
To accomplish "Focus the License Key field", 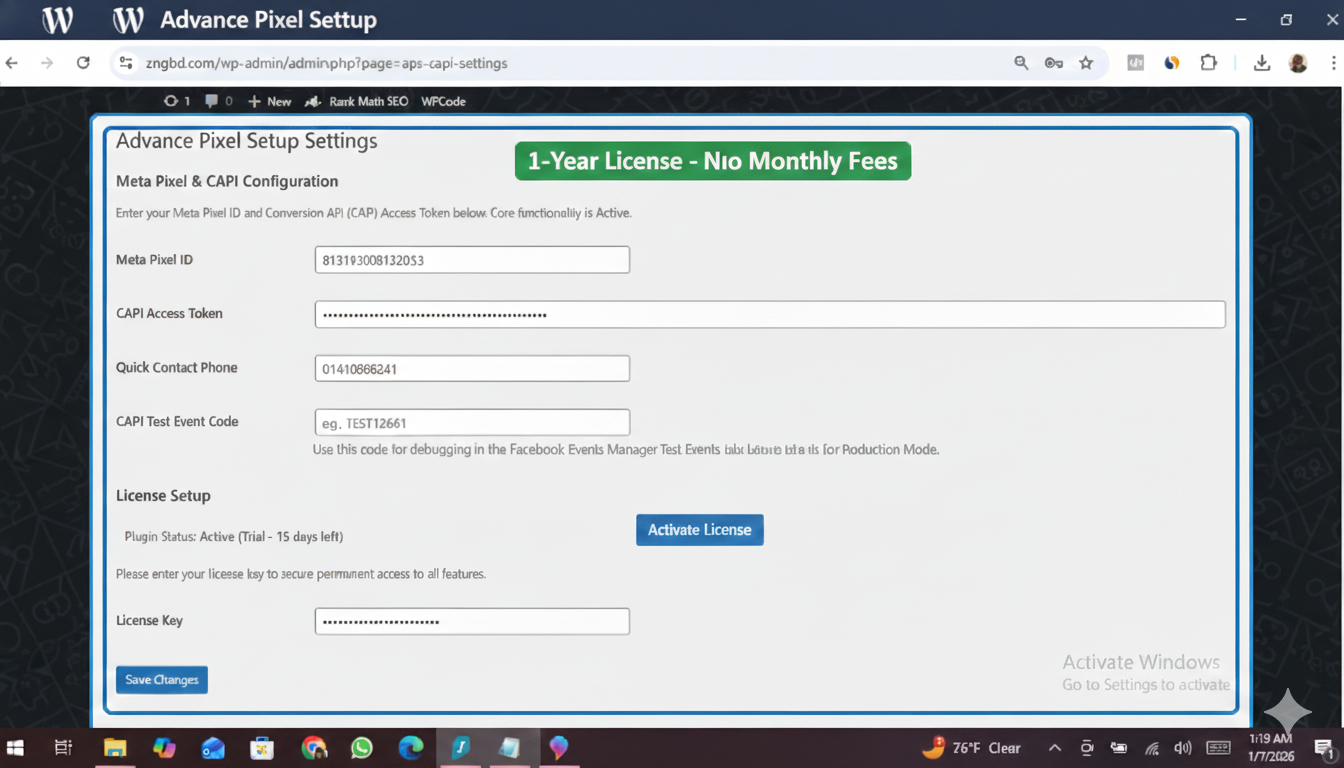I will coord(472,621).
